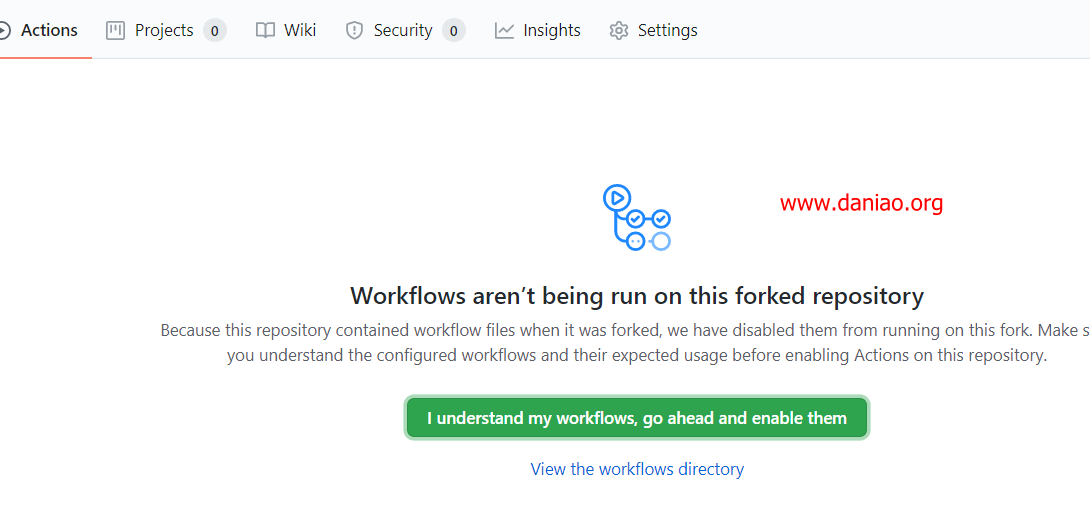Viewport: 1090px width, 508px height.
Task: Click the Wiki book icon
Action: coord(266,31)
